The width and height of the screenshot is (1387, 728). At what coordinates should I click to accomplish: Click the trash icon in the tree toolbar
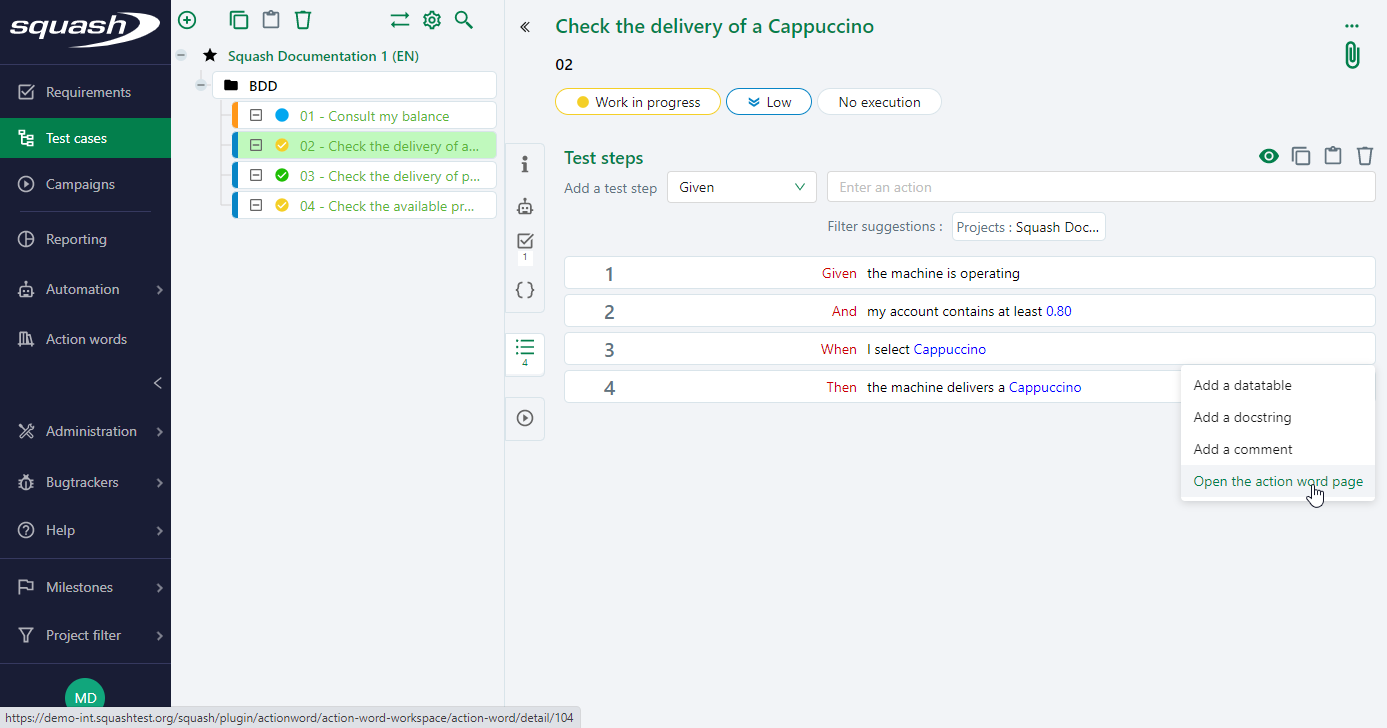click(x=303, y=20)
